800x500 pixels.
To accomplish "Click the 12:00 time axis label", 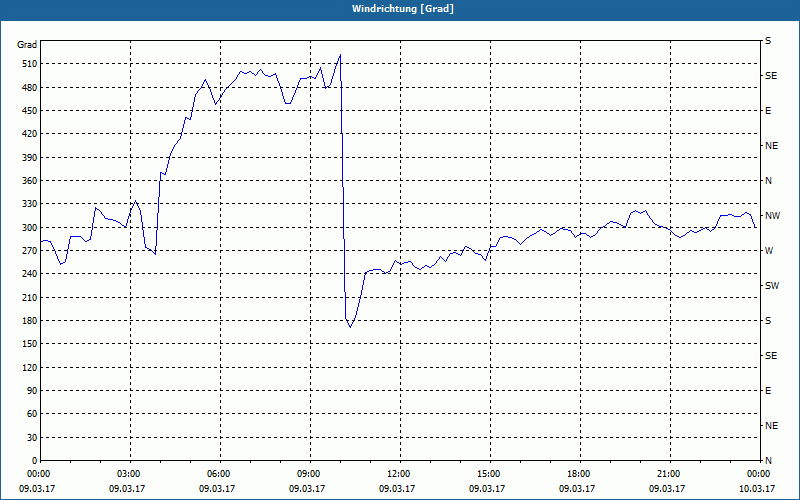I will pos(400,474).
